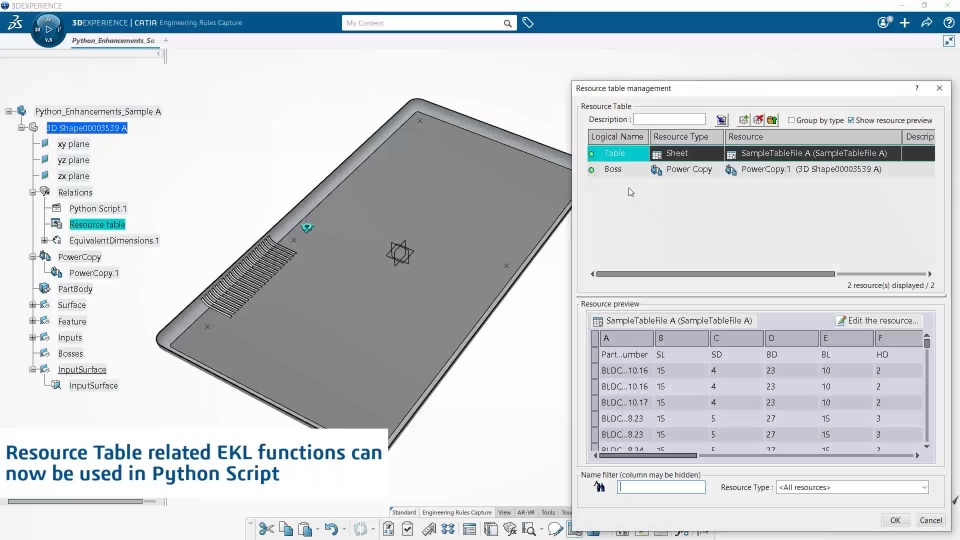The width and height of the screenshot is (960, 540).
Task: Click the Name filter input field
Action: click(x=661, y=487)
